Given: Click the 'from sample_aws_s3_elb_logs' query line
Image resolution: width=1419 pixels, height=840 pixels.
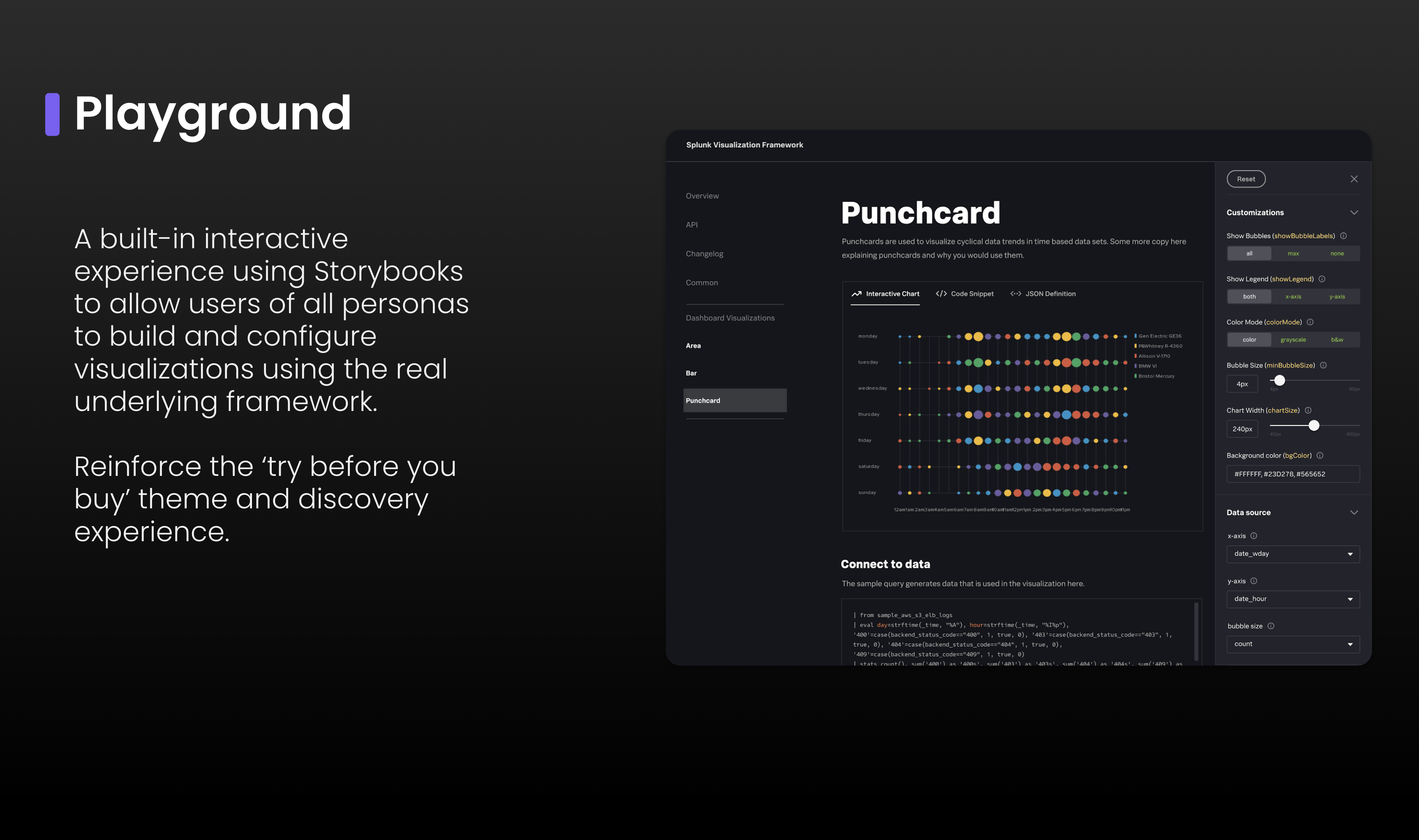Looking at the screenshot, I should coord(903,615).
